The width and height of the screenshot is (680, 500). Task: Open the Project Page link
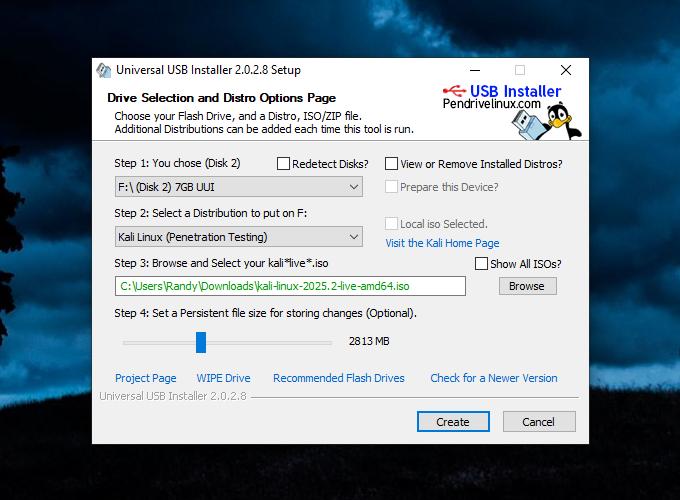[145, 378]
